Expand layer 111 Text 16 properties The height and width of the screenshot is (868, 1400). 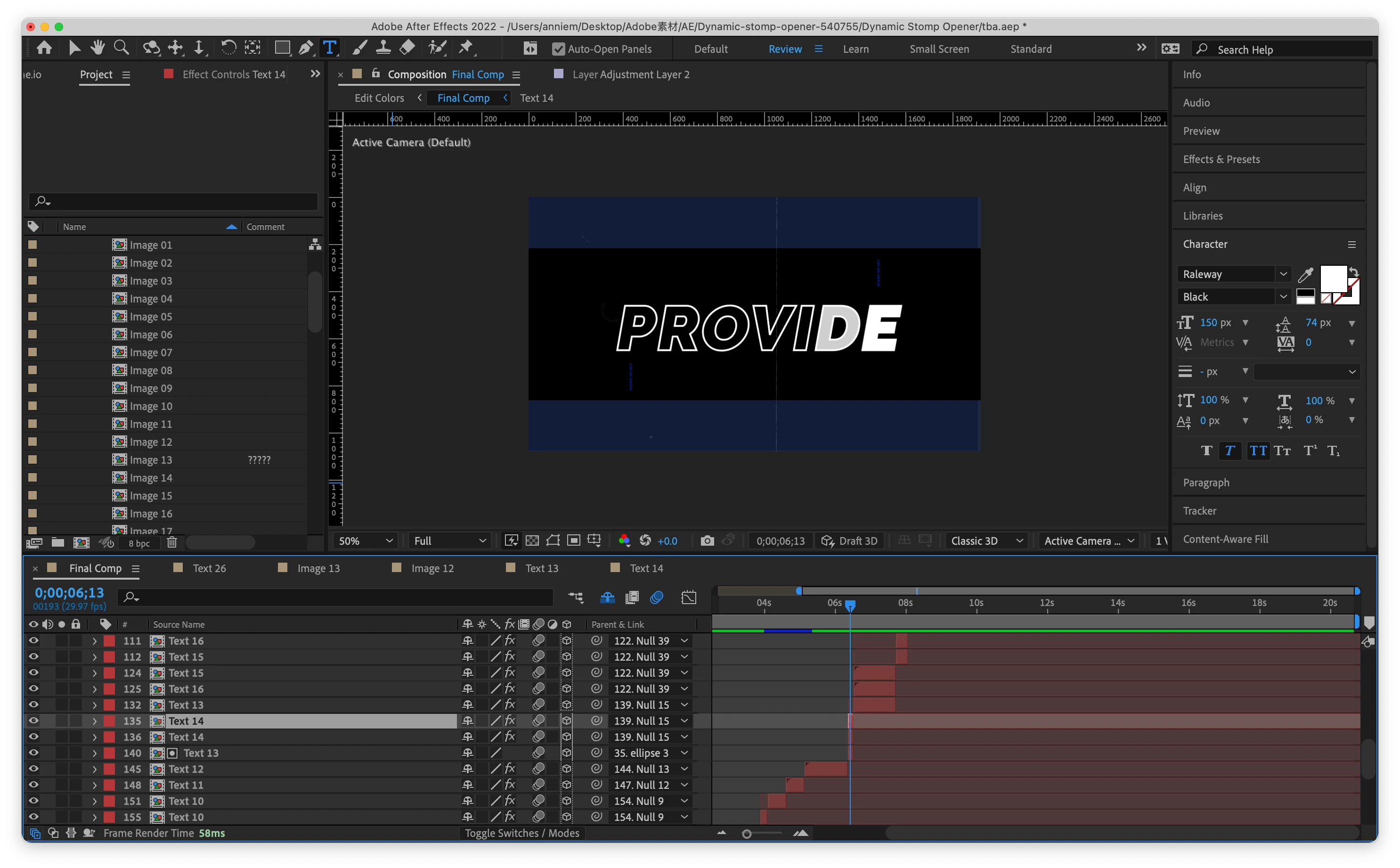pos(95,641)
